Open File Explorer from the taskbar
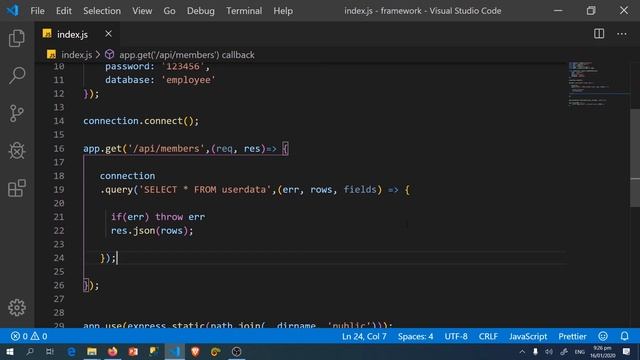Image resolution: width=640 pixels, height=360 pixels. [x=92, y=351]
